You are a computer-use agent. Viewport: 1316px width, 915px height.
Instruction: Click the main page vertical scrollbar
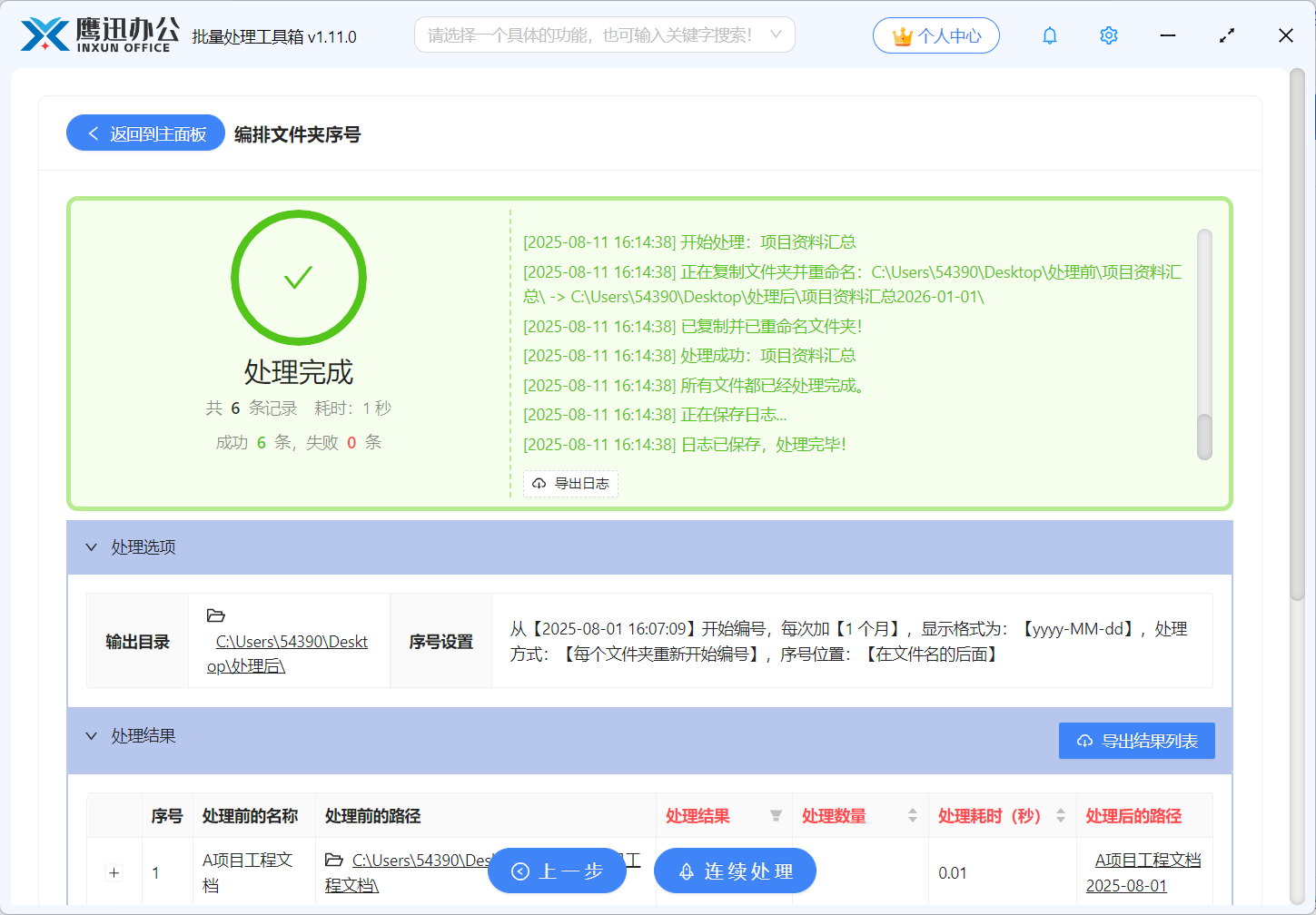pyautogui.click(x=1297, y=334)
